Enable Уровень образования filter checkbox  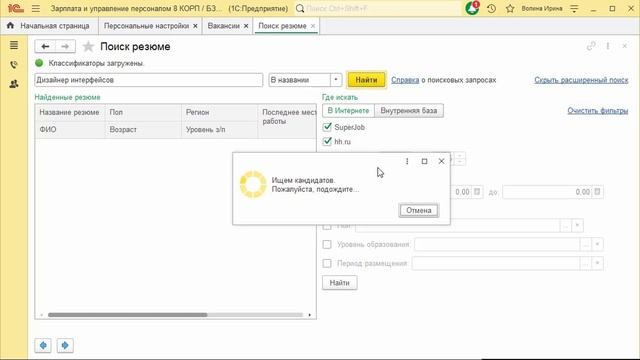[327, 244]
